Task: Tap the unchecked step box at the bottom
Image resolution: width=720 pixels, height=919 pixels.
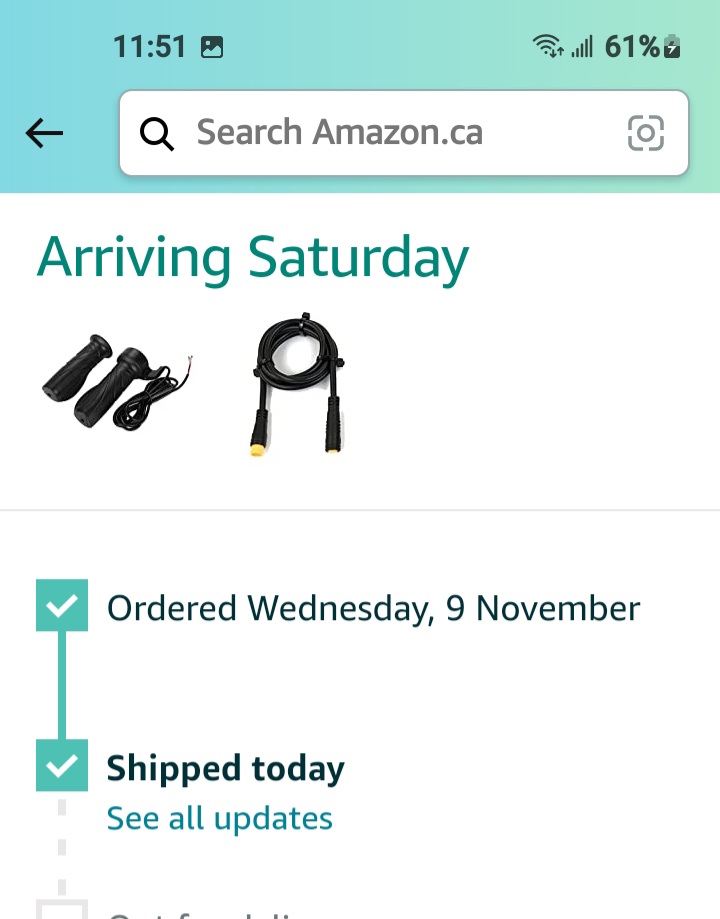Action: [62, 909]
